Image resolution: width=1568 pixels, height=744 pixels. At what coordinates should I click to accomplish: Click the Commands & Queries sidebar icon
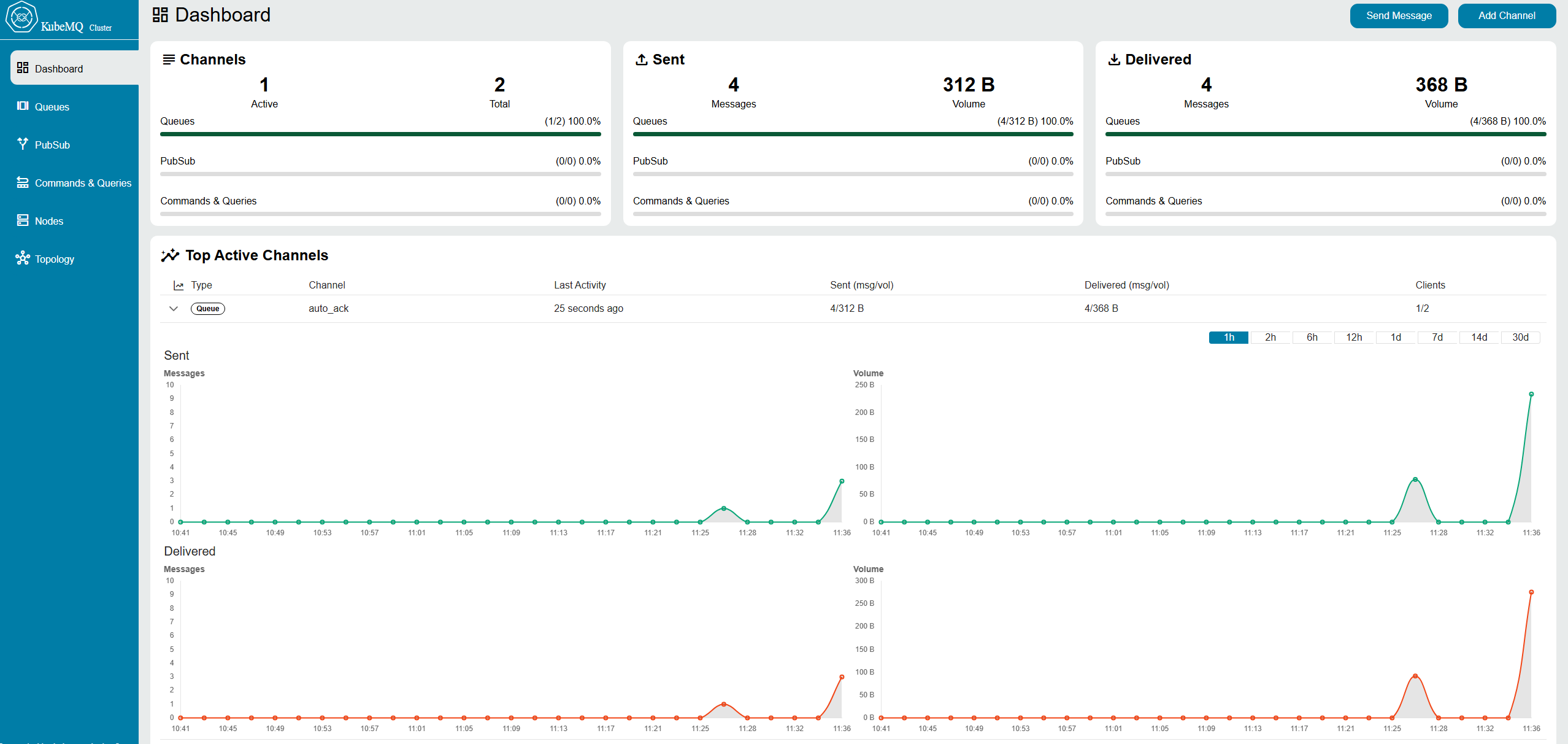point(23,182)
